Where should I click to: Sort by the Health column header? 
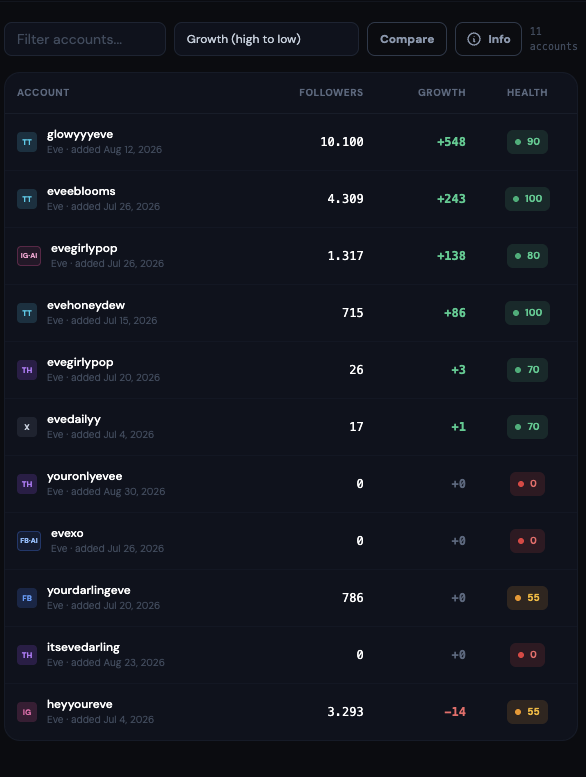[x=527, y=93]
